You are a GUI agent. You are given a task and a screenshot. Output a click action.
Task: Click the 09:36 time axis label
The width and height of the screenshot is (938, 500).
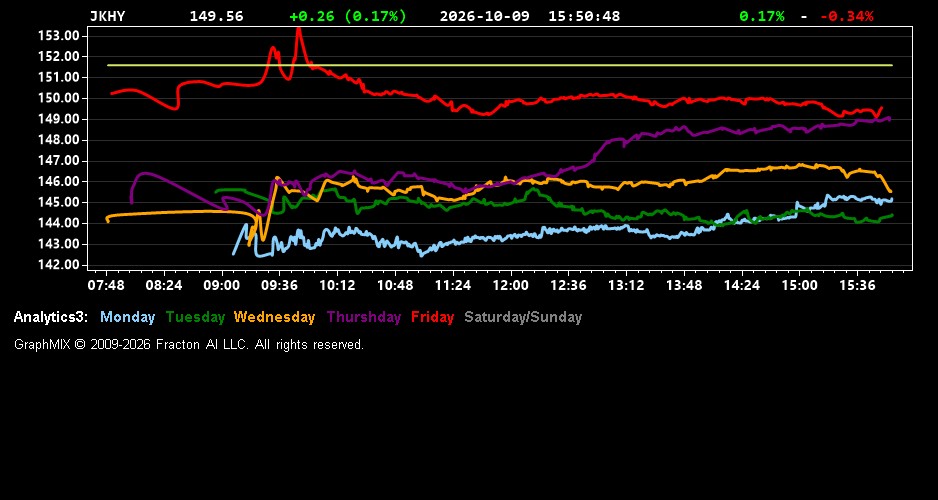click(x=279, y=285)
